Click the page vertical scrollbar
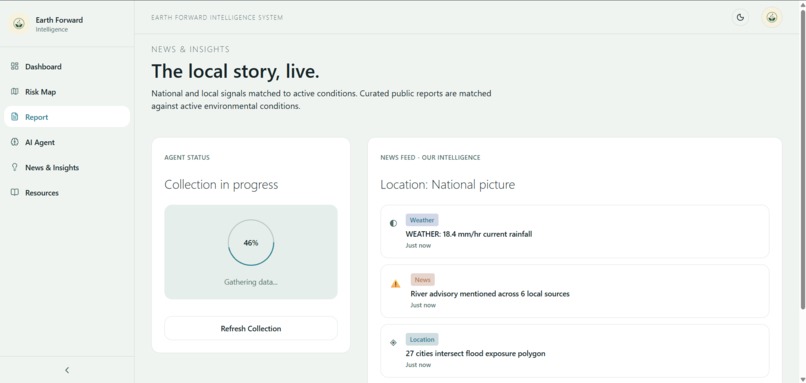806x383 pixels. (802, 159)
